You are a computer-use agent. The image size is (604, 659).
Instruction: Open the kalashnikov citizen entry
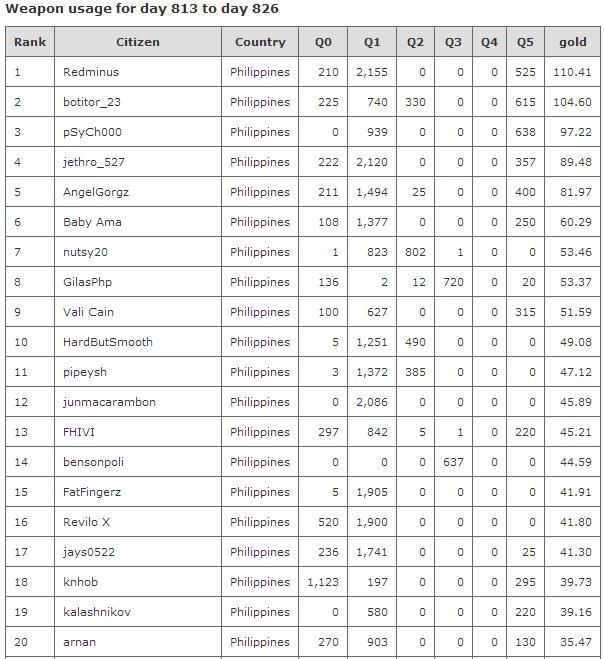point(97,612)
